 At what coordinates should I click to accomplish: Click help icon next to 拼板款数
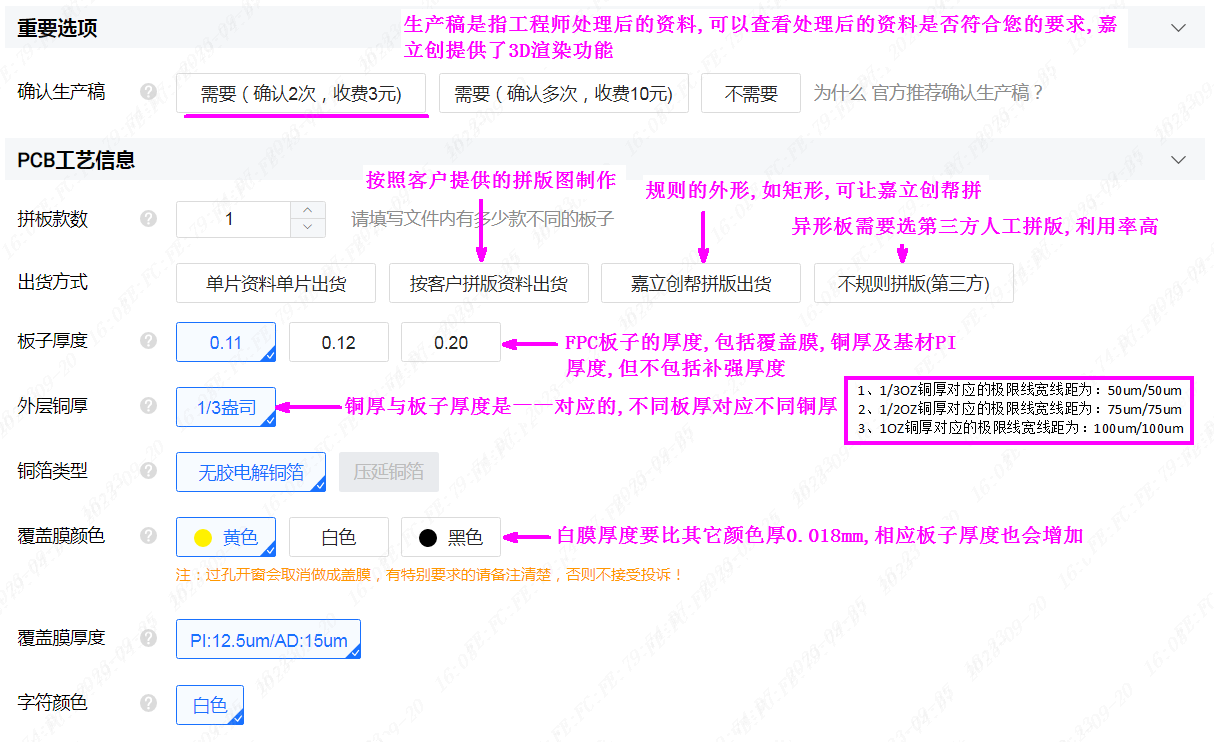point(148,218)
